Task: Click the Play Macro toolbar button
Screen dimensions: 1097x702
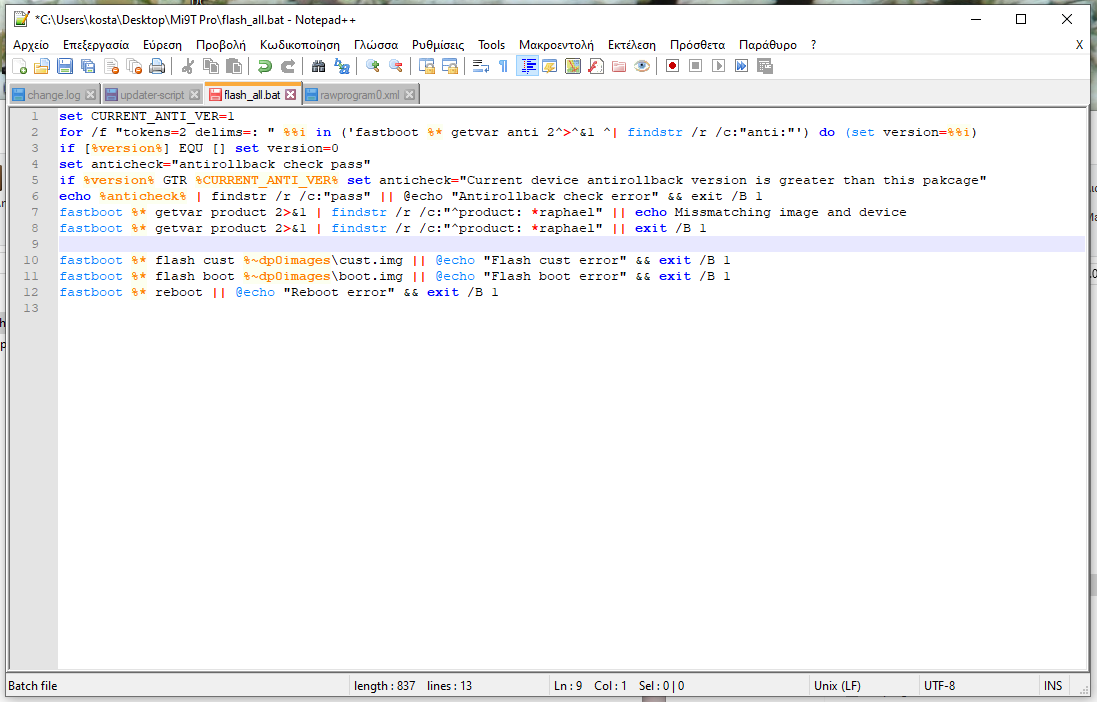Action: 718,67
